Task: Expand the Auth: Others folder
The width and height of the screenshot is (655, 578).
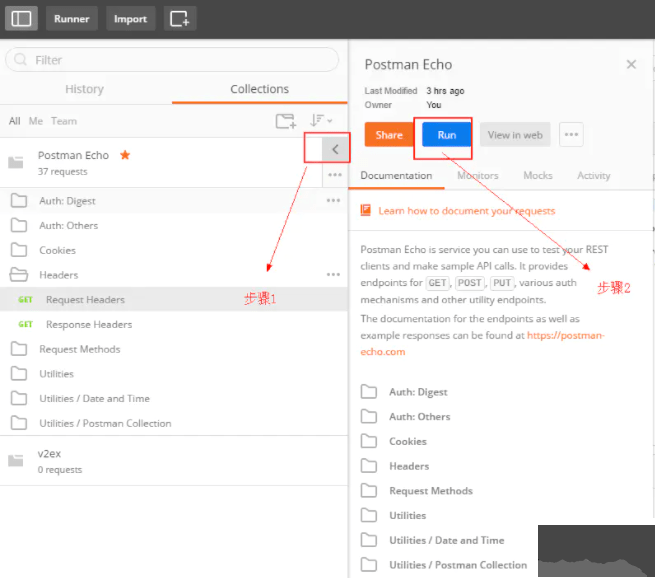Action: 68,226
